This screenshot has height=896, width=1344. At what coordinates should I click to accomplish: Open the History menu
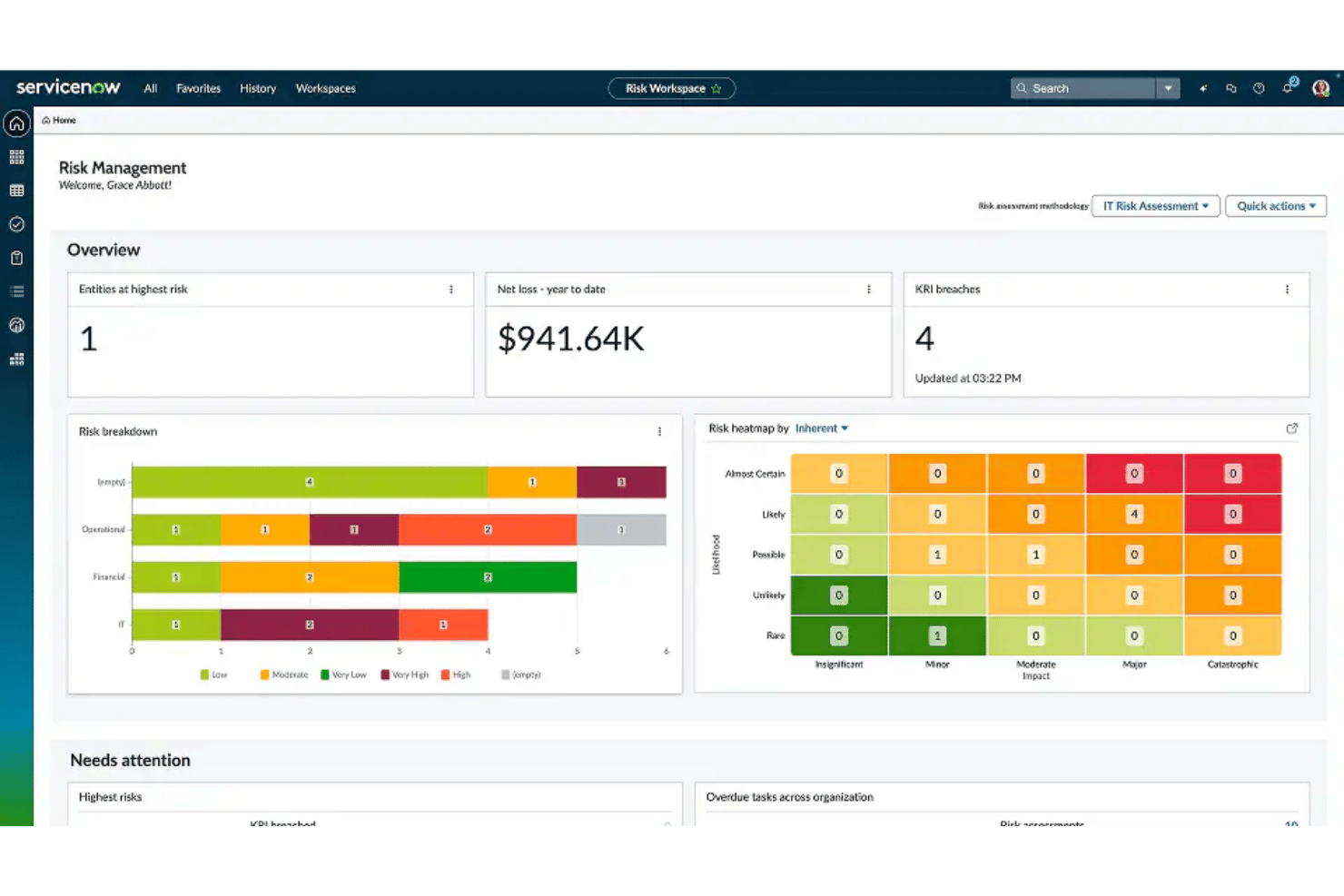coord(258,89)
